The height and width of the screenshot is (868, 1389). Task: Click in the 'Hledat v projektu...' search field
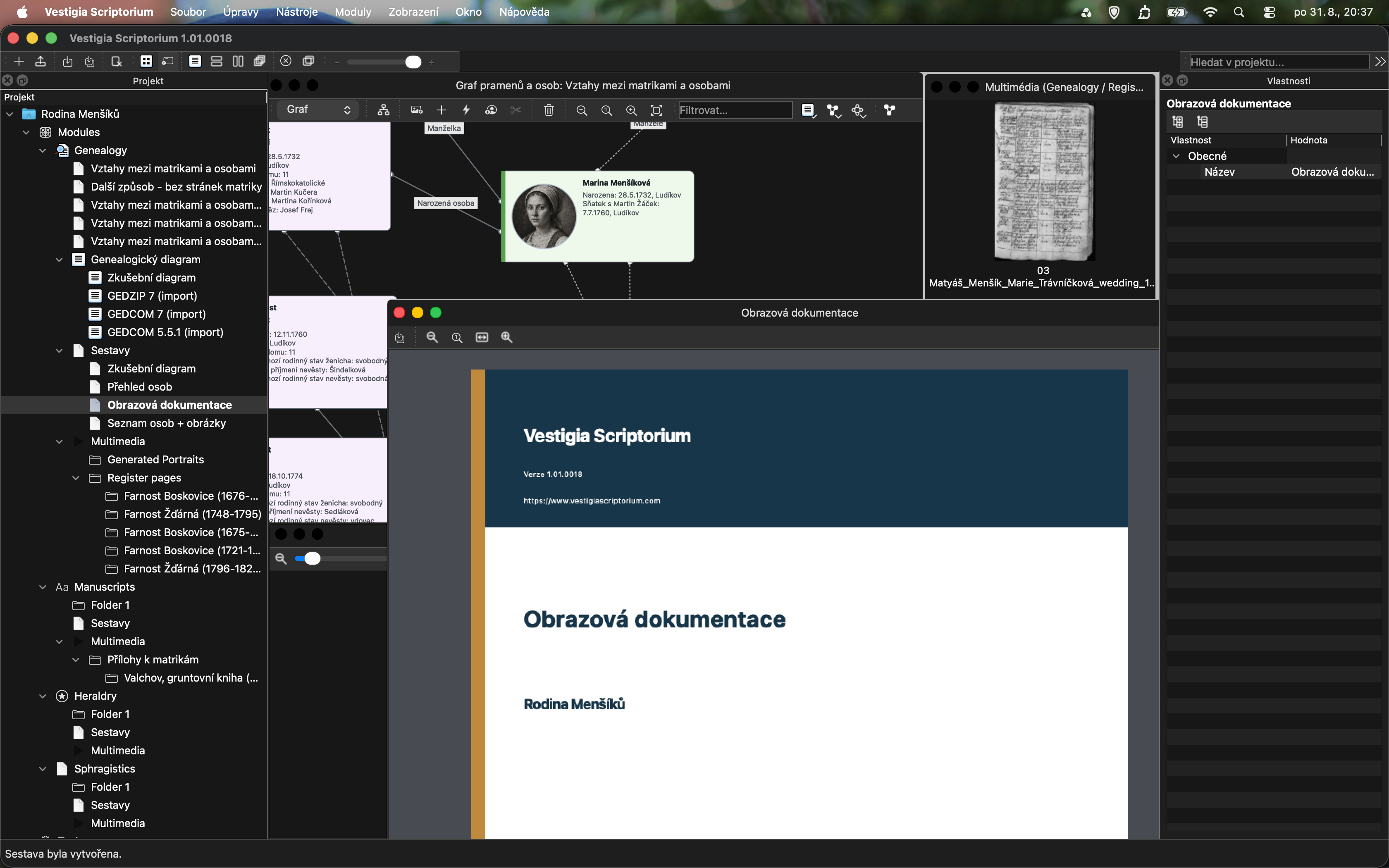tap(1279, 62)
